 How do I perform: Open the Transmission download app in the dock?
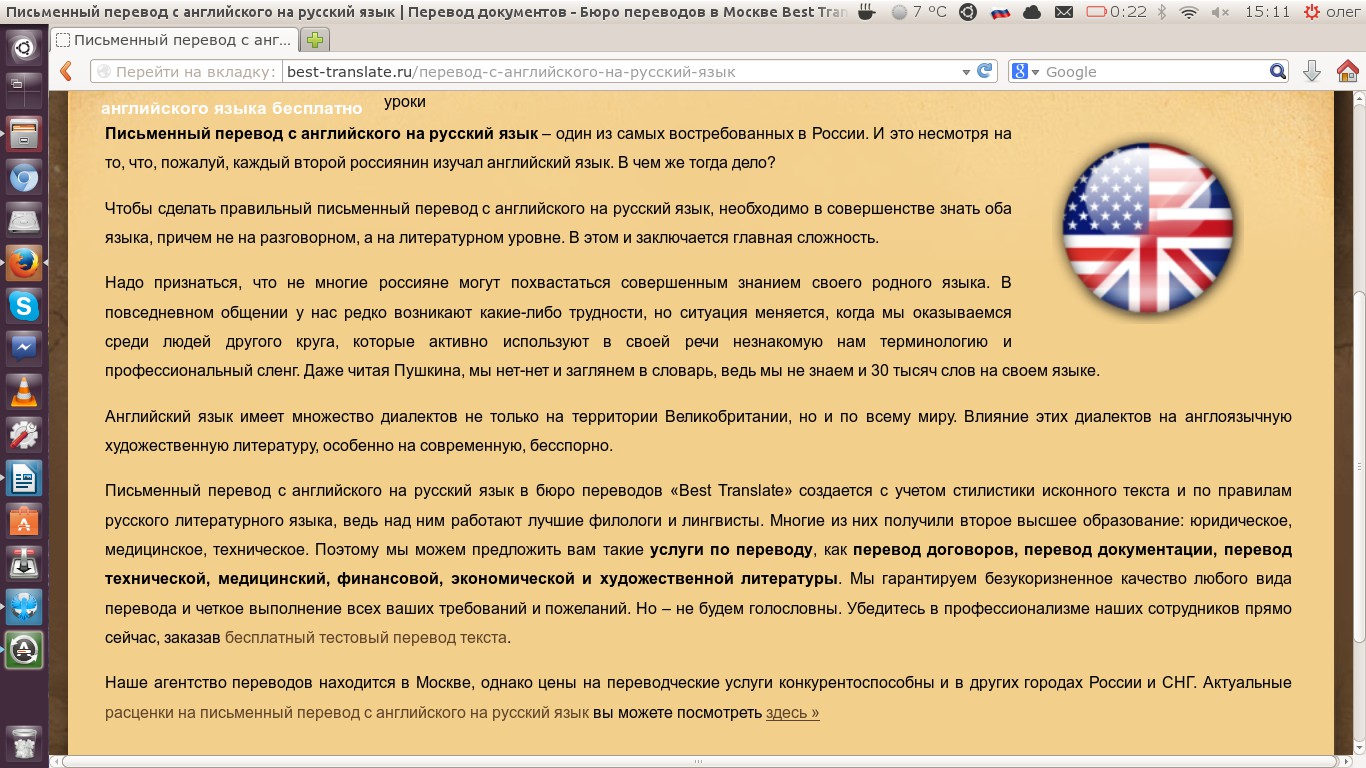pos(24,564)
